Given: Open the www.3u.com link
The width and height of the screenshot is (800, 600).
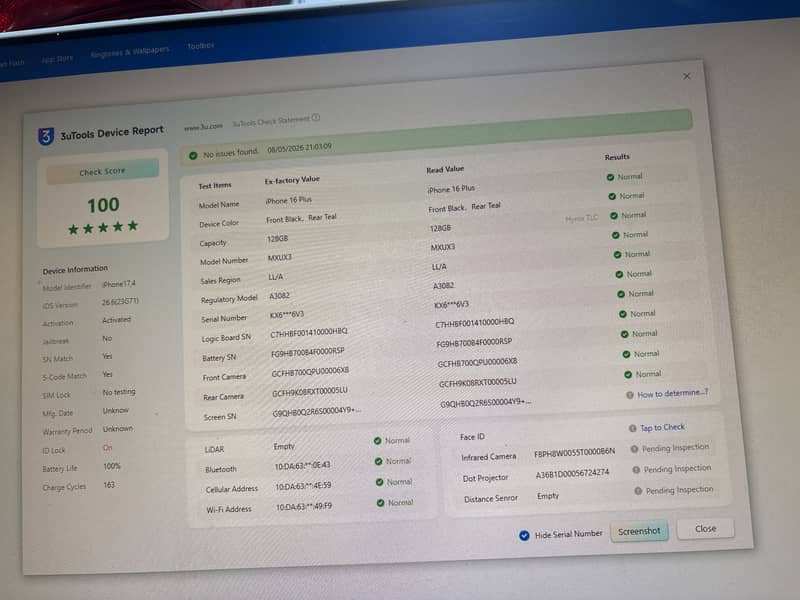Looking at the screenshot, I should (x=203, y=127).
